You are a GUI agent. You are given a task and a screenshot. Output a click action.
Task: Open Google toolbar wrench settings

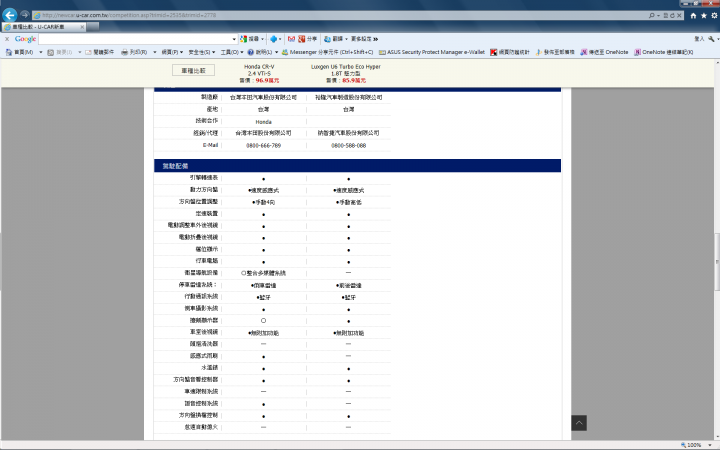pyautogui.click(x=711, y=39)
